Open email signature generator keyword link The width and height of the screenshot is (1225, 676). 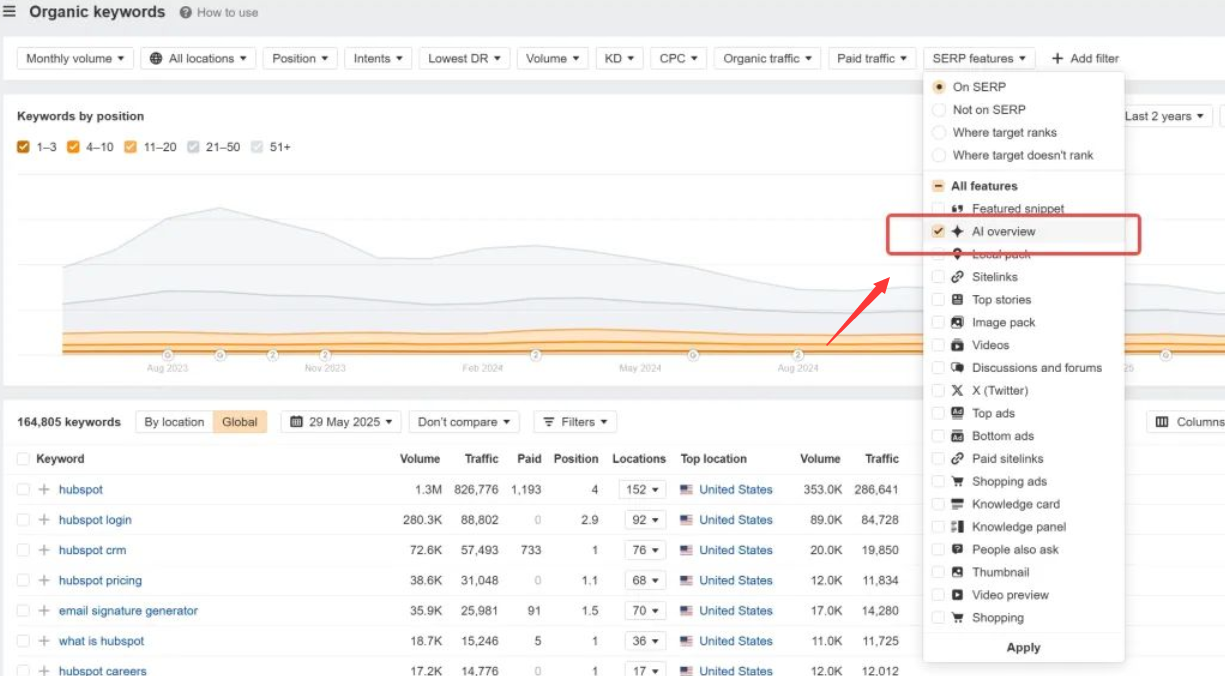128,611
